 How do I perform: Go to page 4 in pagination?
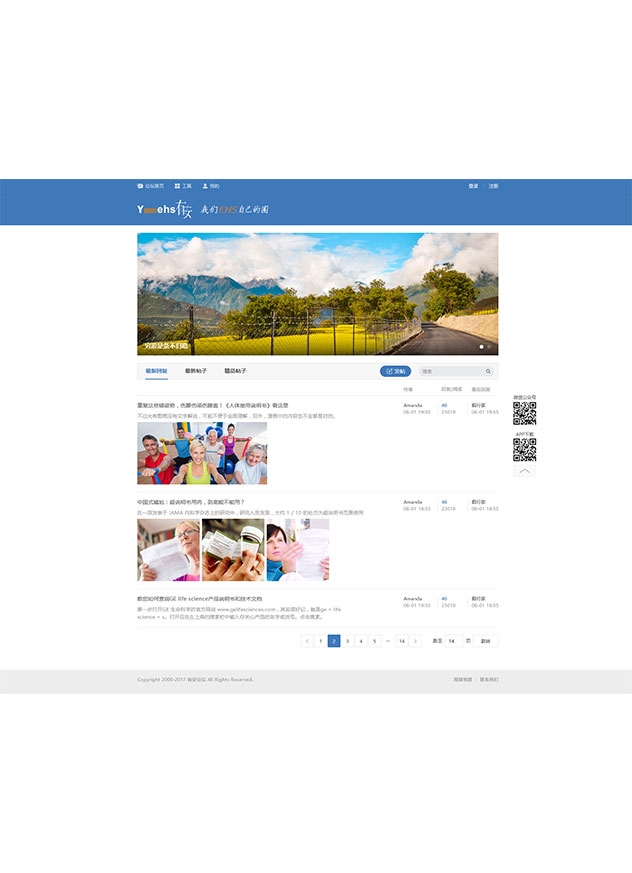tap(361, 641)
